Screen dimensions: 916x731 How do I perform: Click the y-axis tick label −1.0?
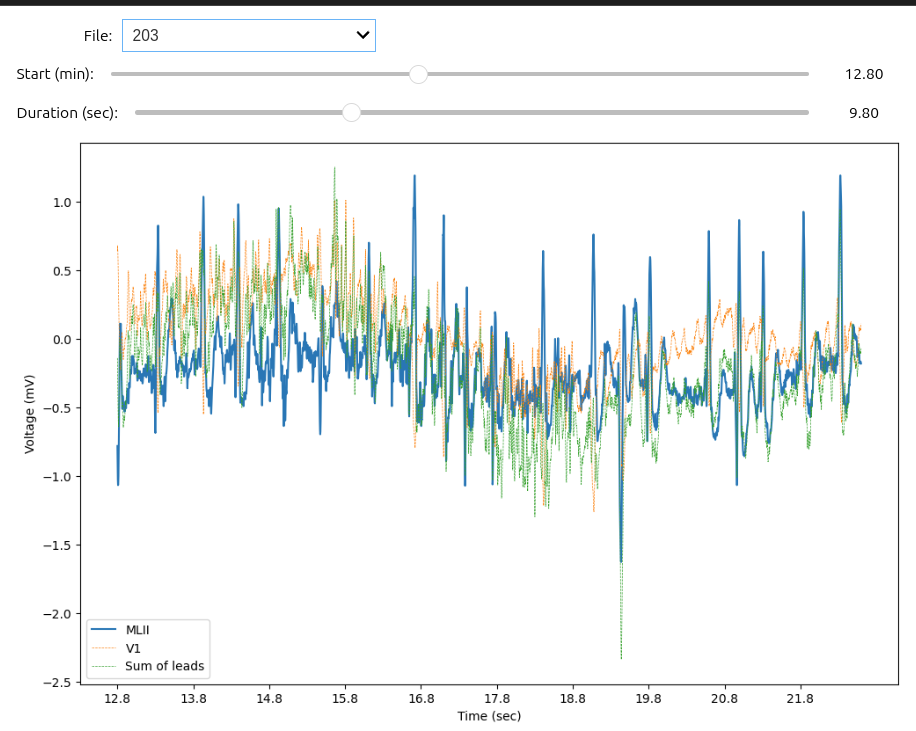coord(57,477)
